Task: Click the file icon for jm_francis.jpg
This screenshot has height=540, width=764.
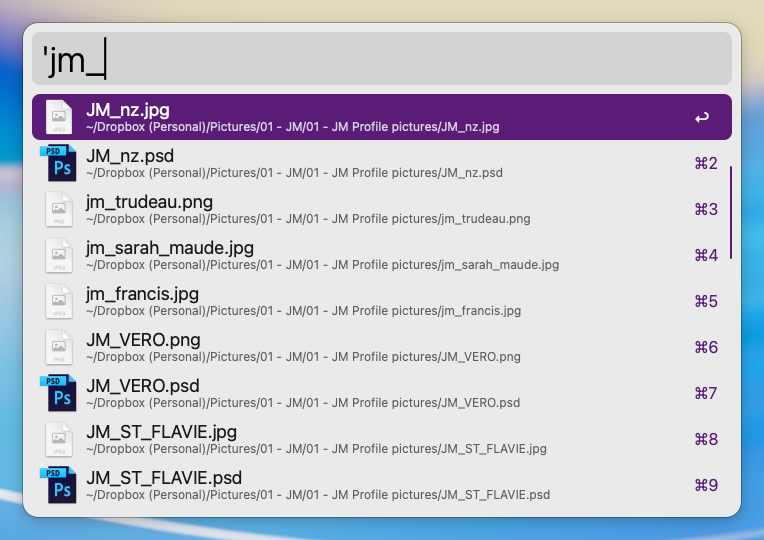Action: (x=59, y=302)
